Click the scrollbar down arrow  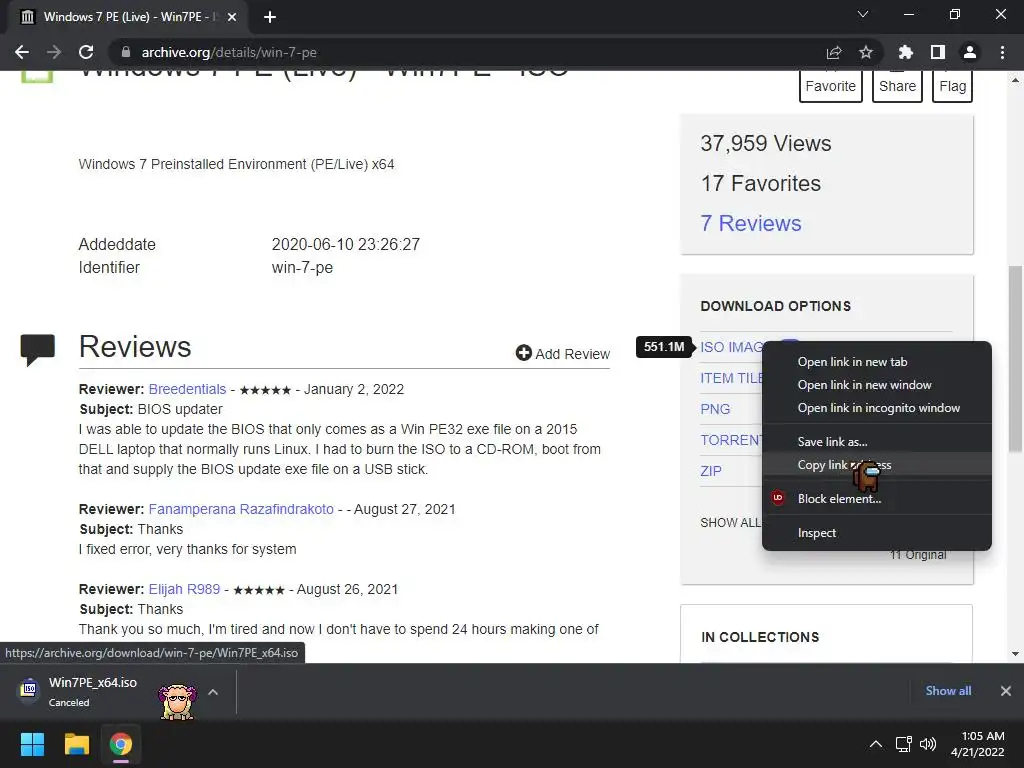(x=1015, y=654)
